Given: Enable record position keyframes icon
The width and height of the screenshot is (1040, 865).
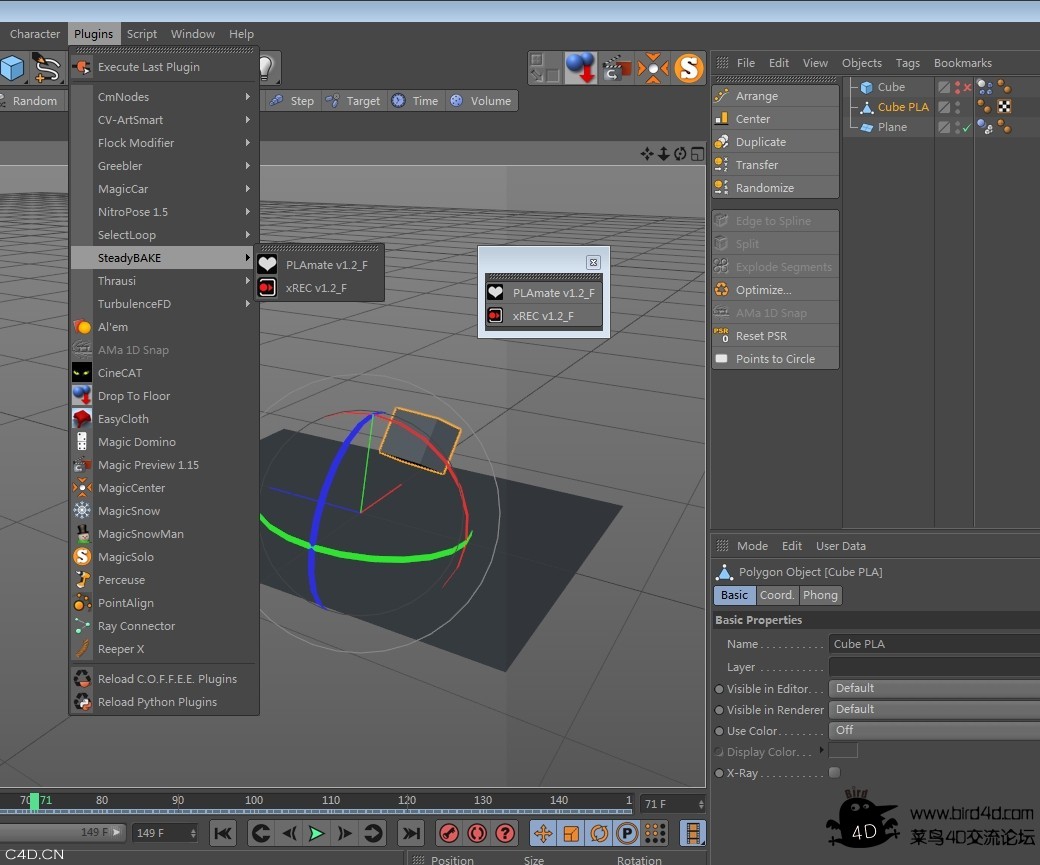Looking at the screenshot, I should (543, 833).
